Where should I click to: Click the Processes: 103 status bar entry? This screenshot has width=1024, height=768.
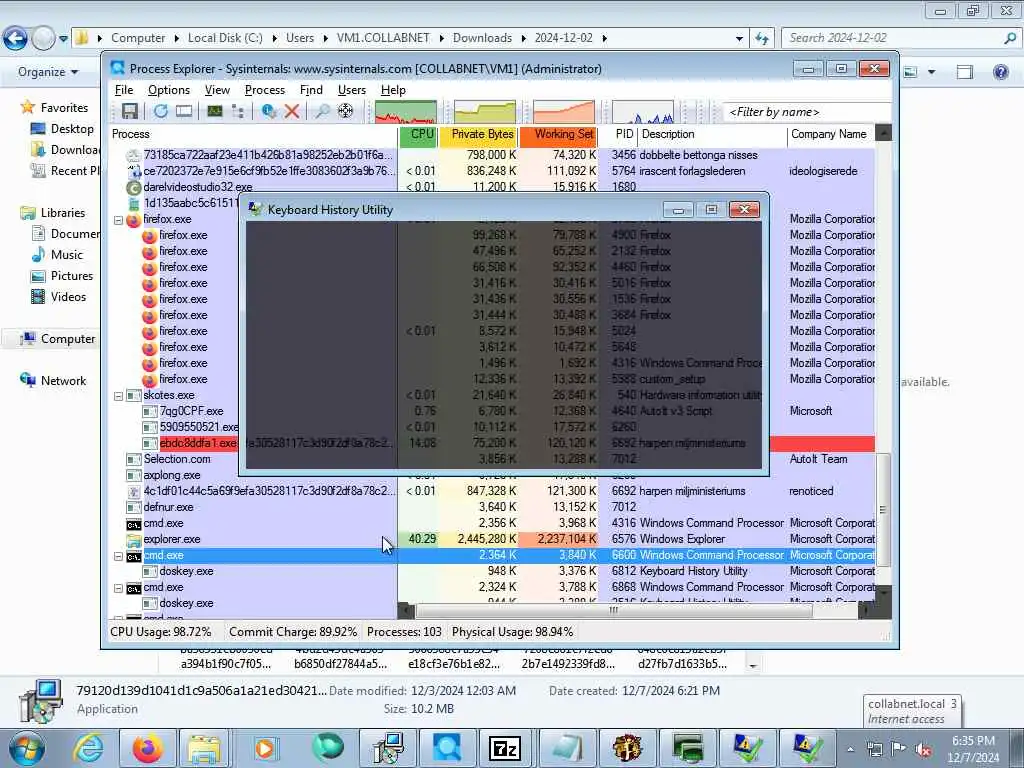[x=404, y=632]
